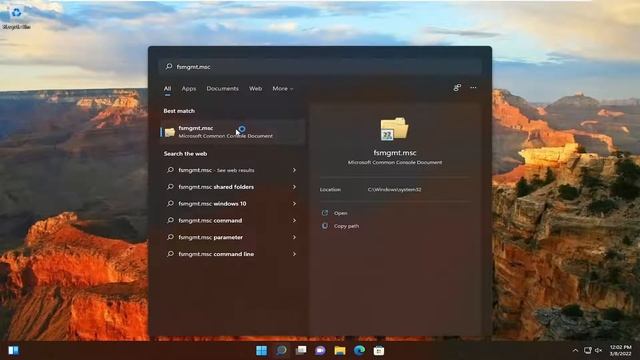
Task: Open Microsoft Store from the taskbar
Action: tap(379, 350)
